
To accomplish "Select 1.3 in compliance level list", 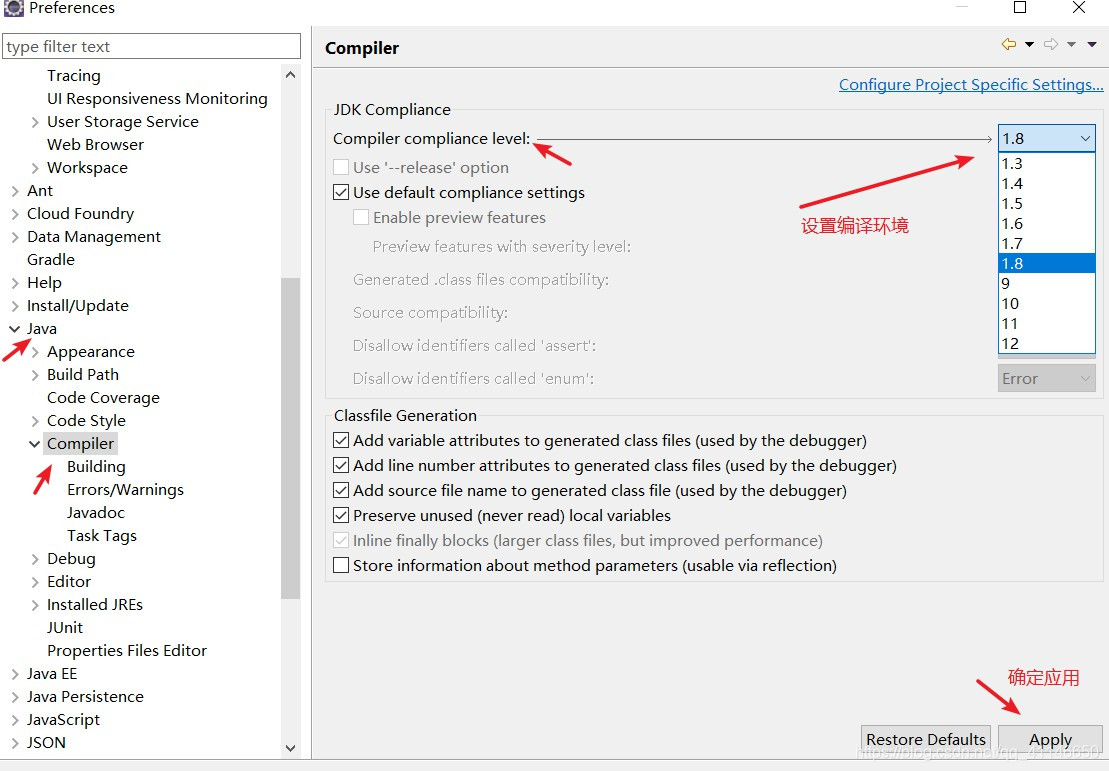I will (x=1047, y=163).
